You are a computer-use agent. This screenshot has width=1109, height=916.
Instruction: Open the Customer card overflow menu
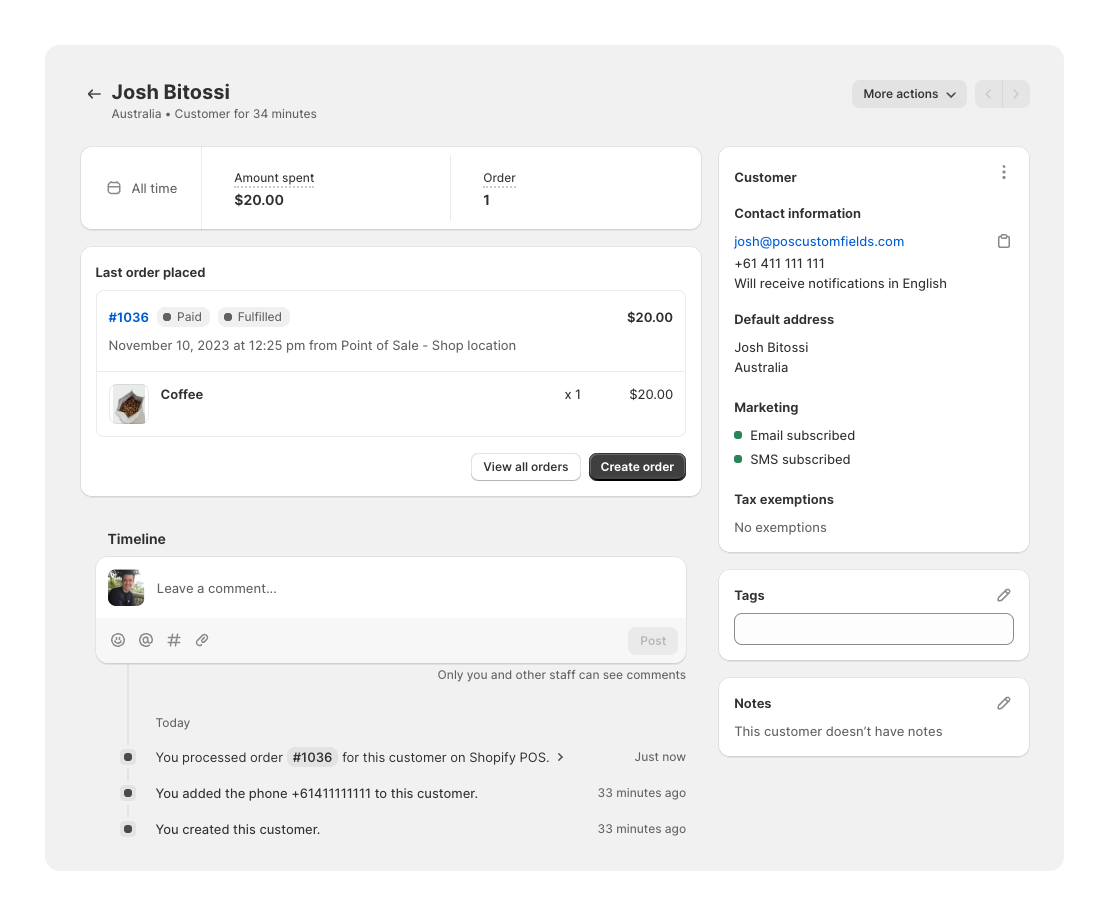coord(1004,172)
